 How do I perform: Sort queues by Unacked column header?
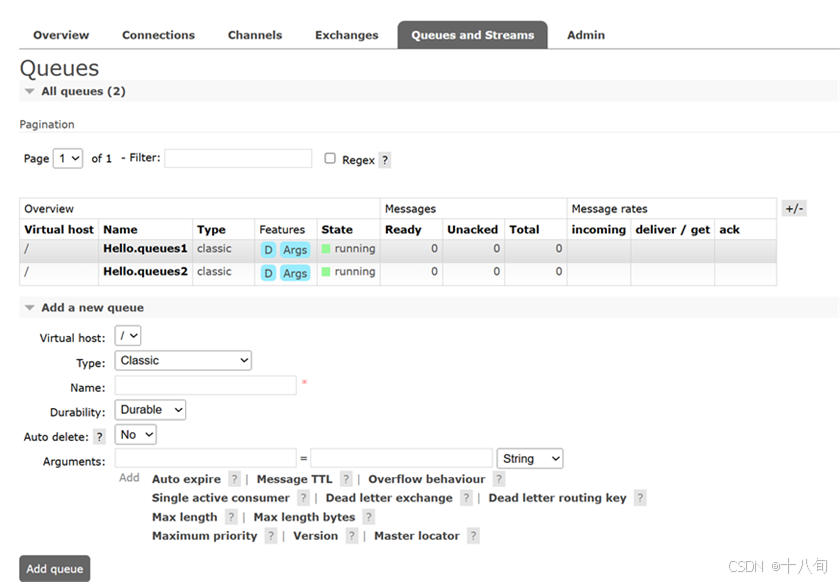[x=472, y=229]
